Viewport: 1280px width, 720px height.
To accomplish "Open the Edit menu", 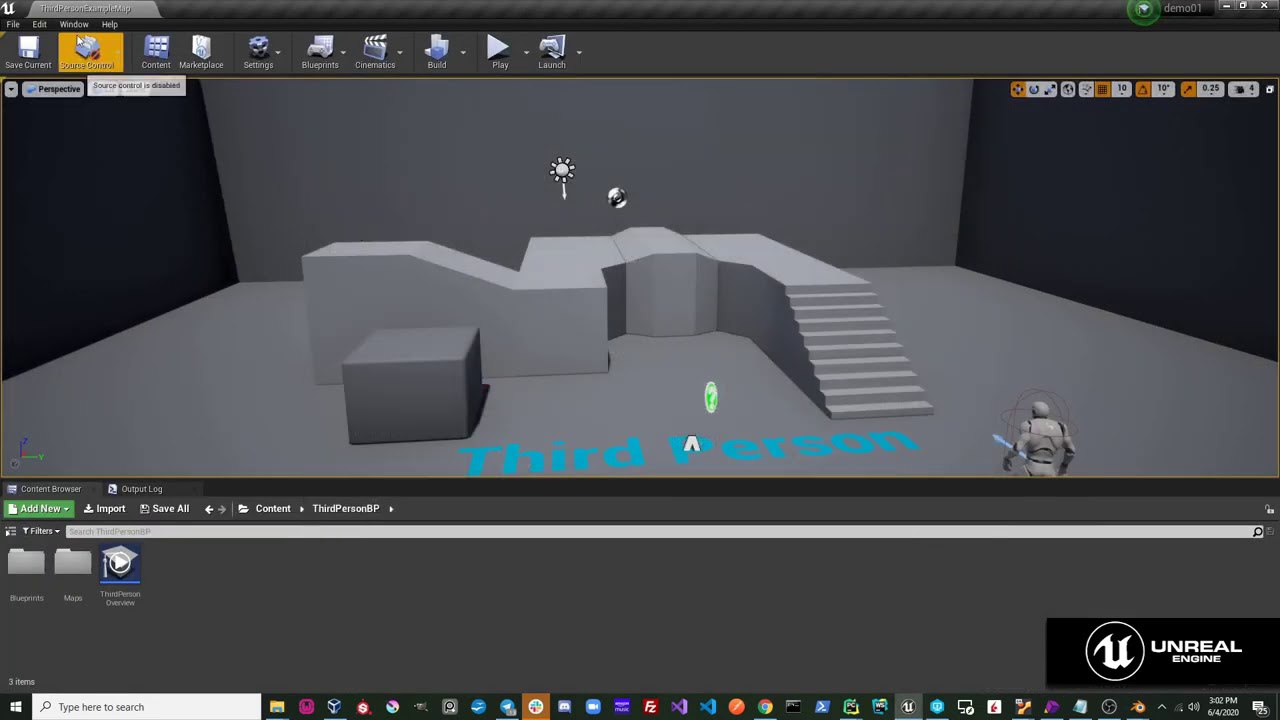I will point(40,24).
